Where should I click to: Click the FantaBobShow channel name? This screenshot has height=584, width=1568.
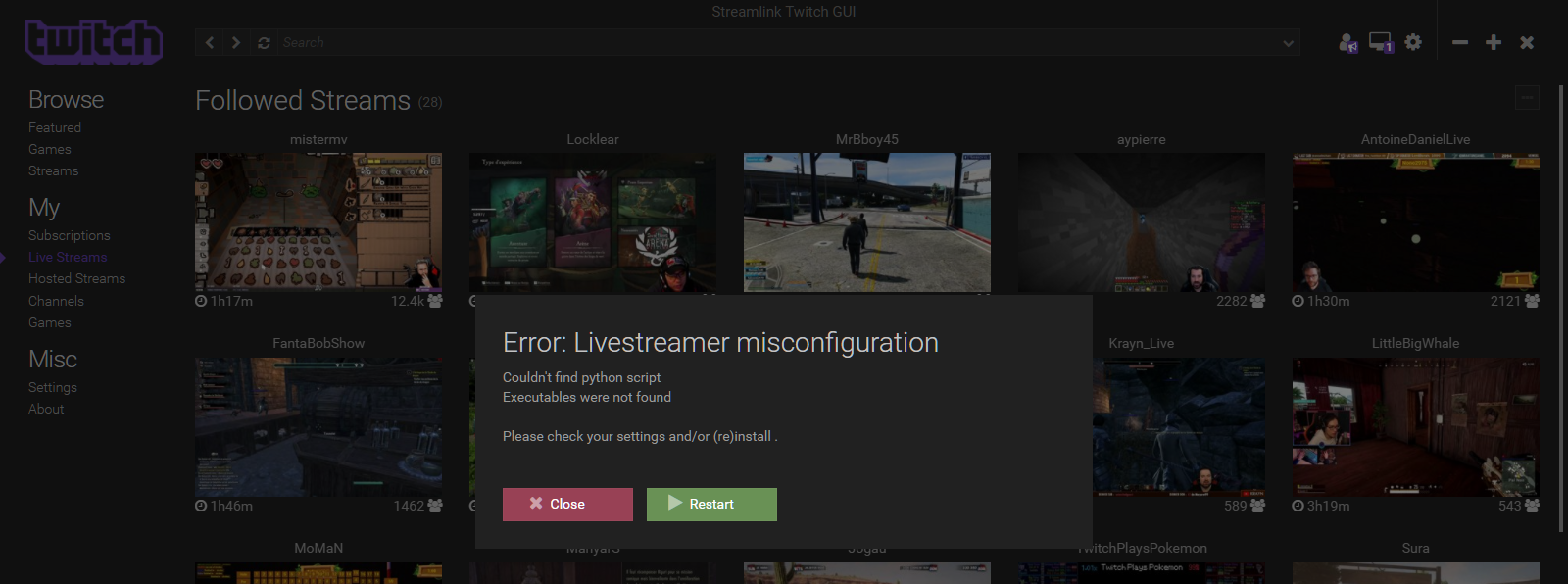point(318,343)
